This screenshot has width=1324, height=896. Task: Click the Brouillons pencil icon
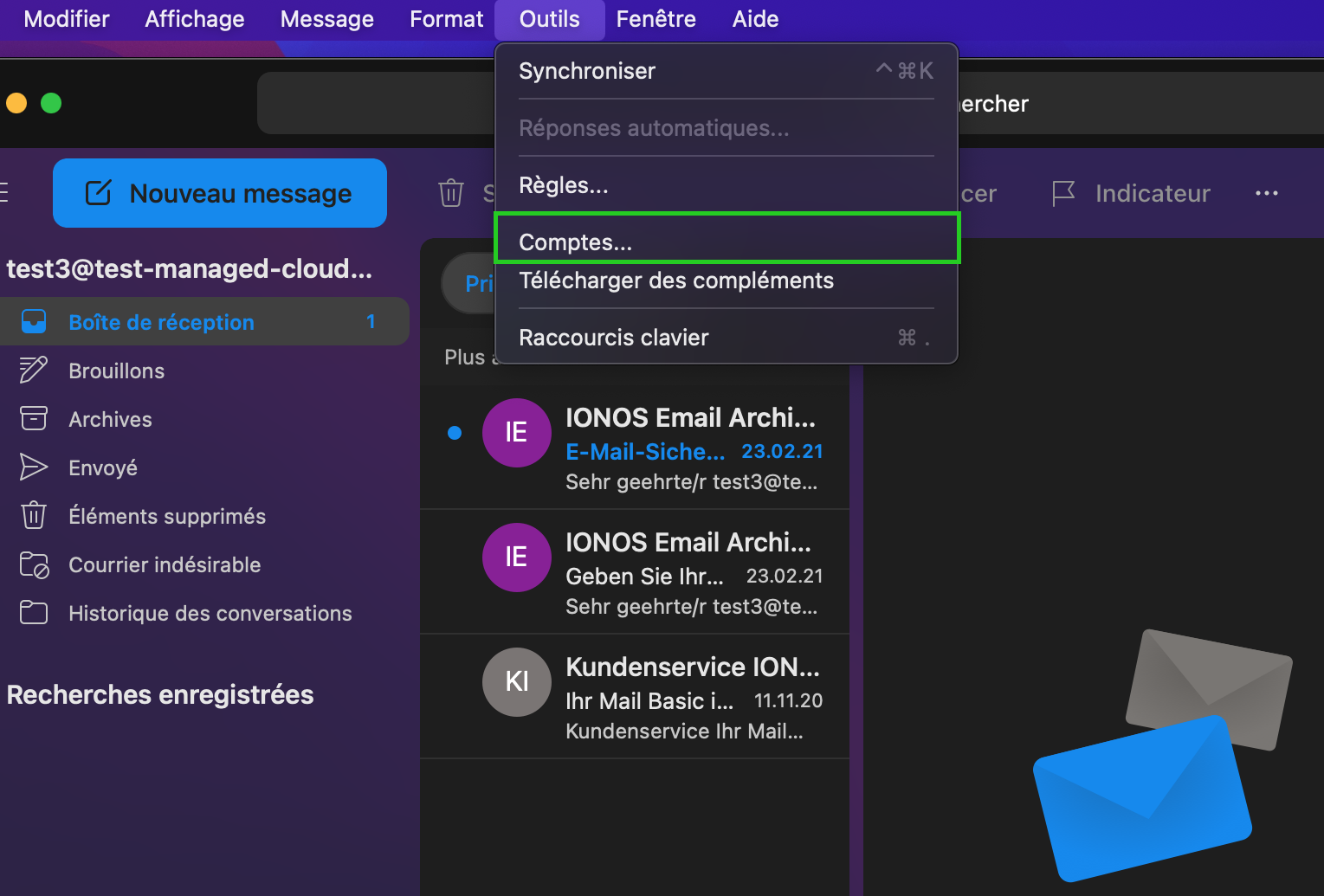coord(33,371)
